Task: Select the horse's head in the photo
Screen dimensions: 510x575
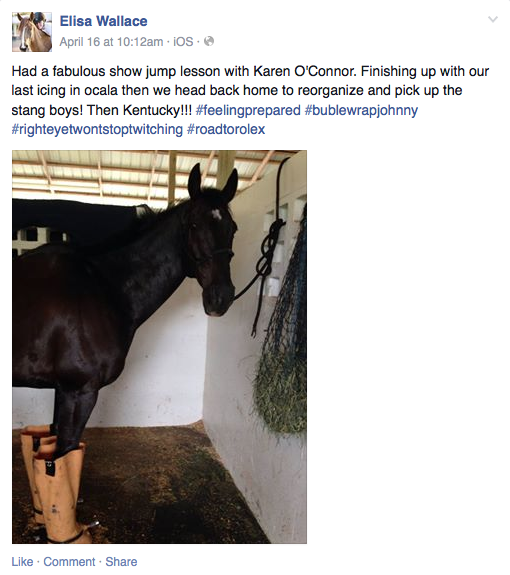Action: (212, 240)
